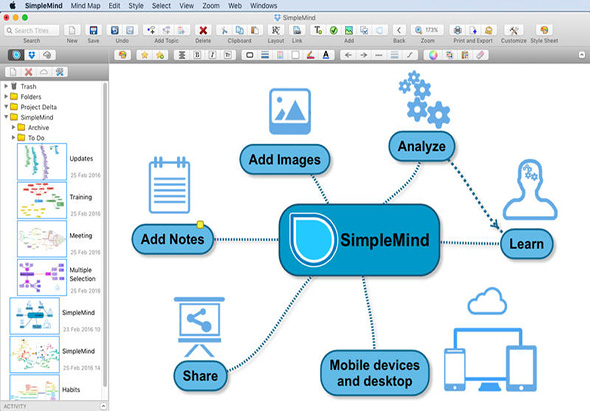
Task: Expand the Folders tree item
Action: [6, 96]
